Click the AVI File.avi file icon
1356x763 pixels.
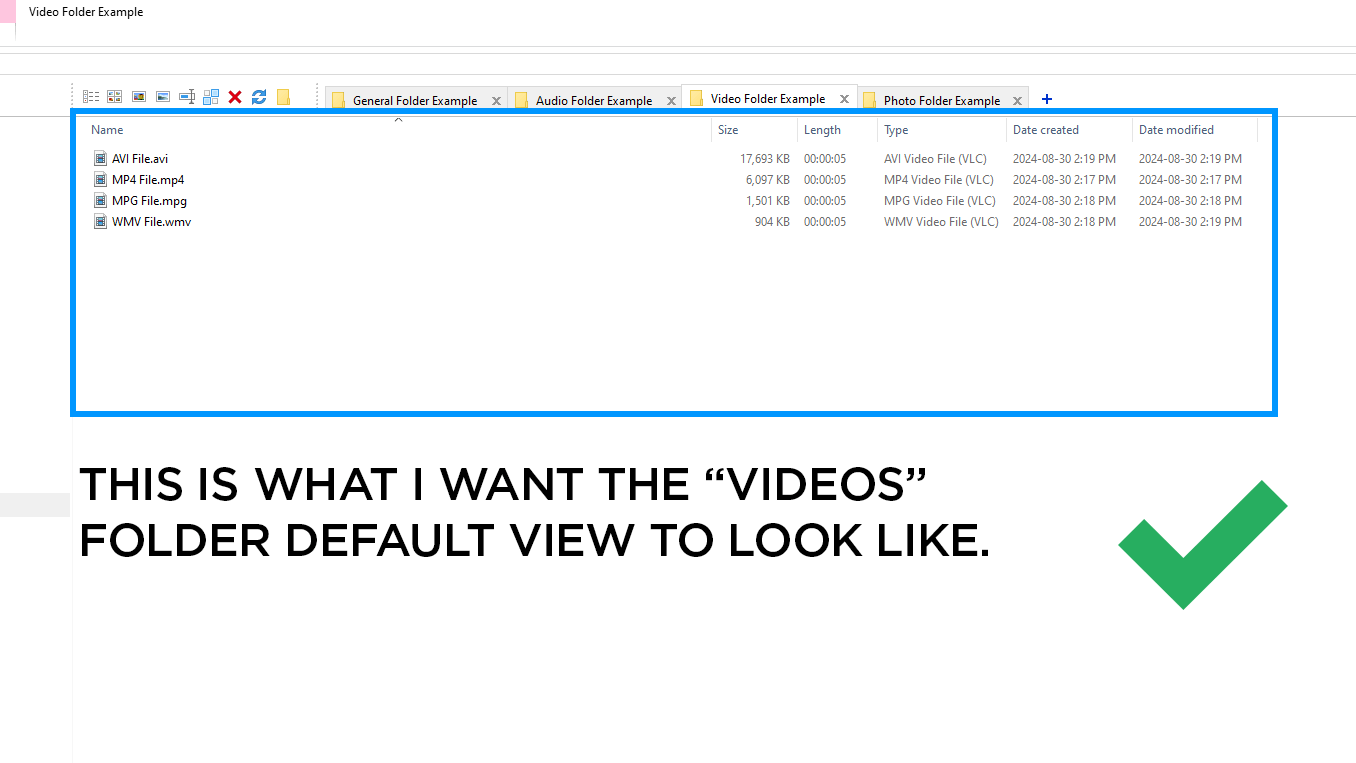[100, 158]
